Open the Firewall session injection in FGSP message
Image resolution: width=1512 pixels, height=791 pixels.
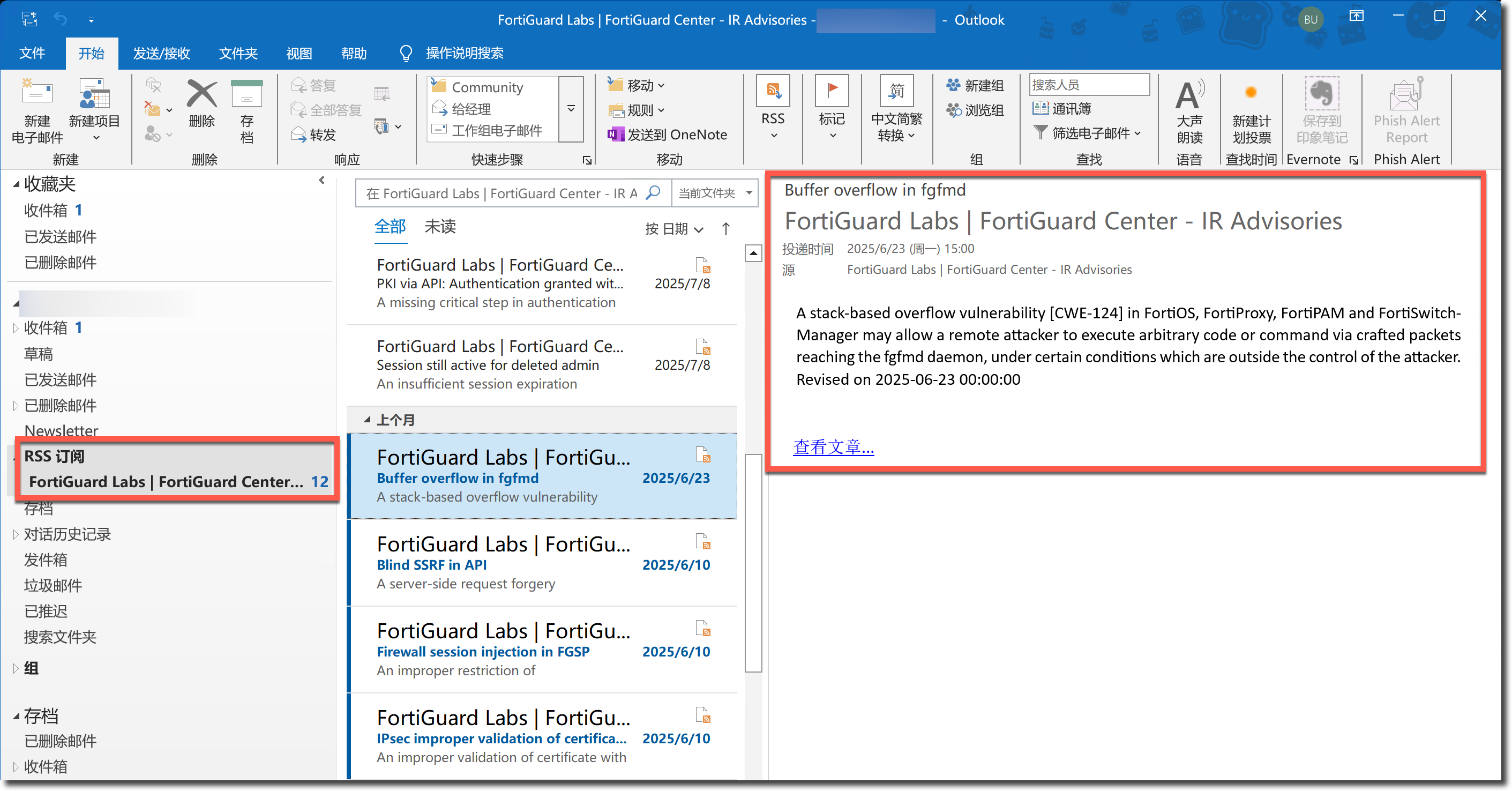[x=542, y=650]
